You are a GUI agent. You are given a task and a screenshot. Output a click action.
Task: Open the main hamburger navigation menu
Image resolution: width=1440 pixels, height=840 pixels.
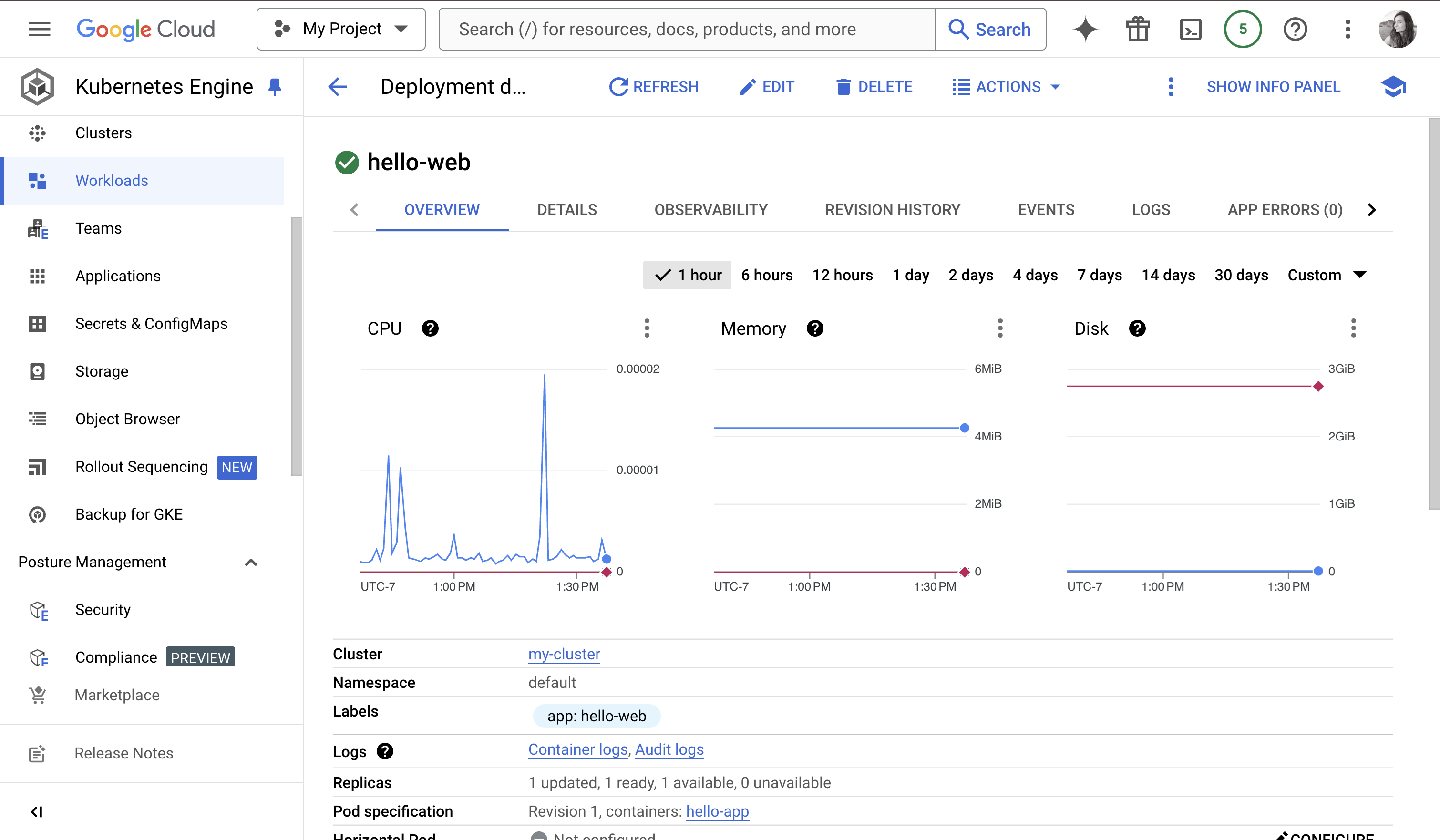[x=40, y=29]
